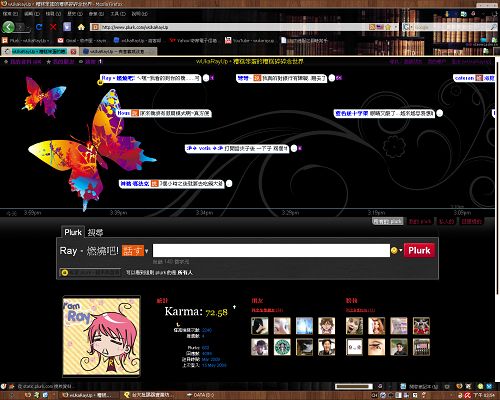Click the system tray clock
Screen dimensions: 500x400
pyautogui.click(x=485, y=395)
